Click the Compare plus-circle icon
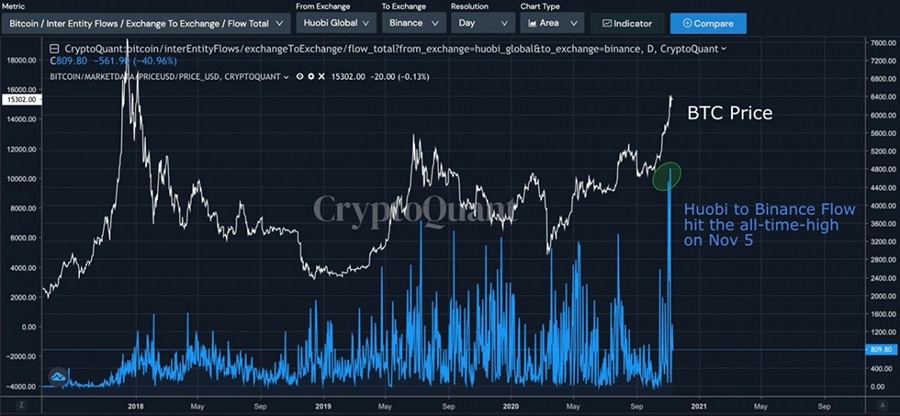 [687, 24]
